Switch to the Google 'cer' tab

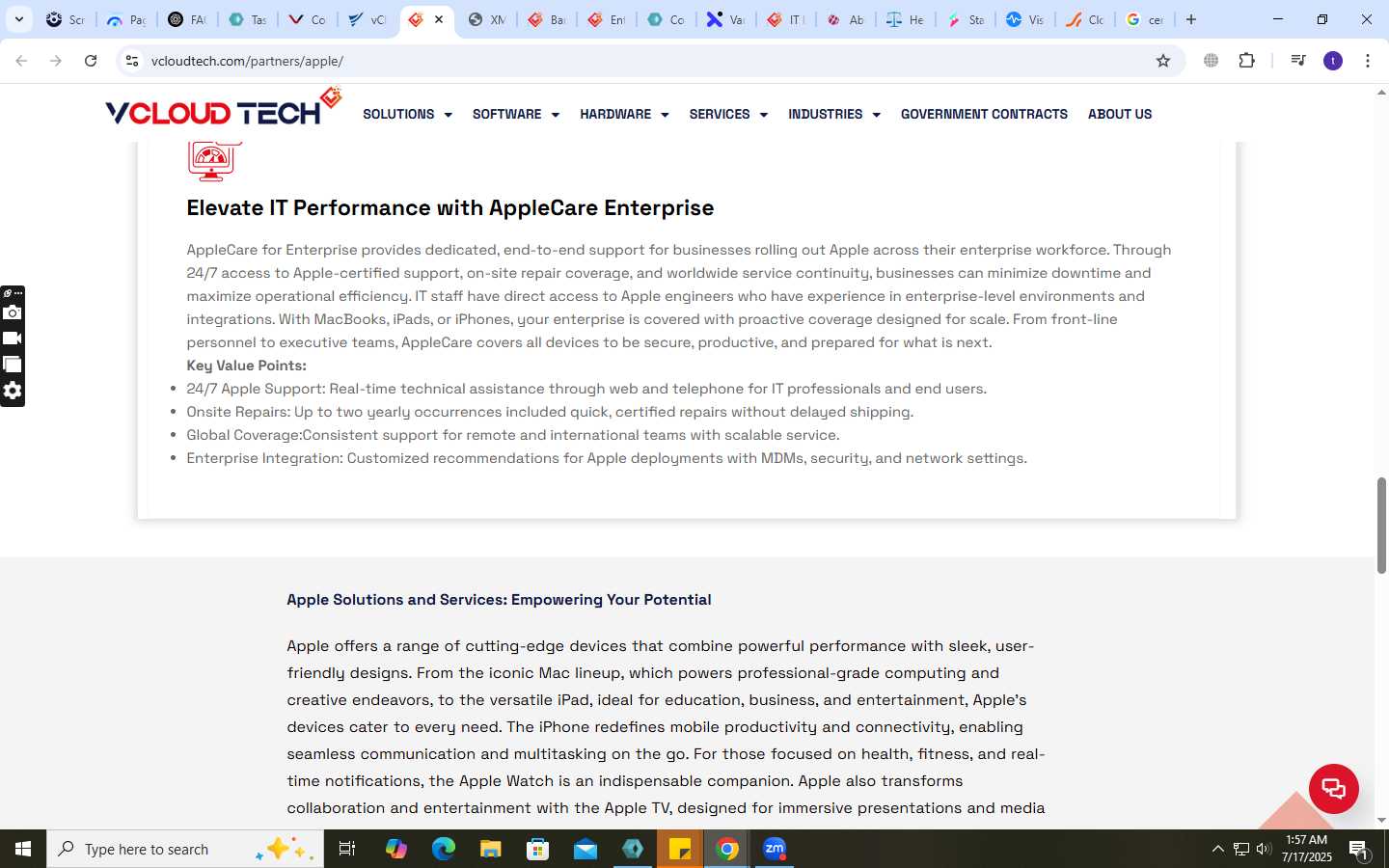click(x=1144, y=19)
